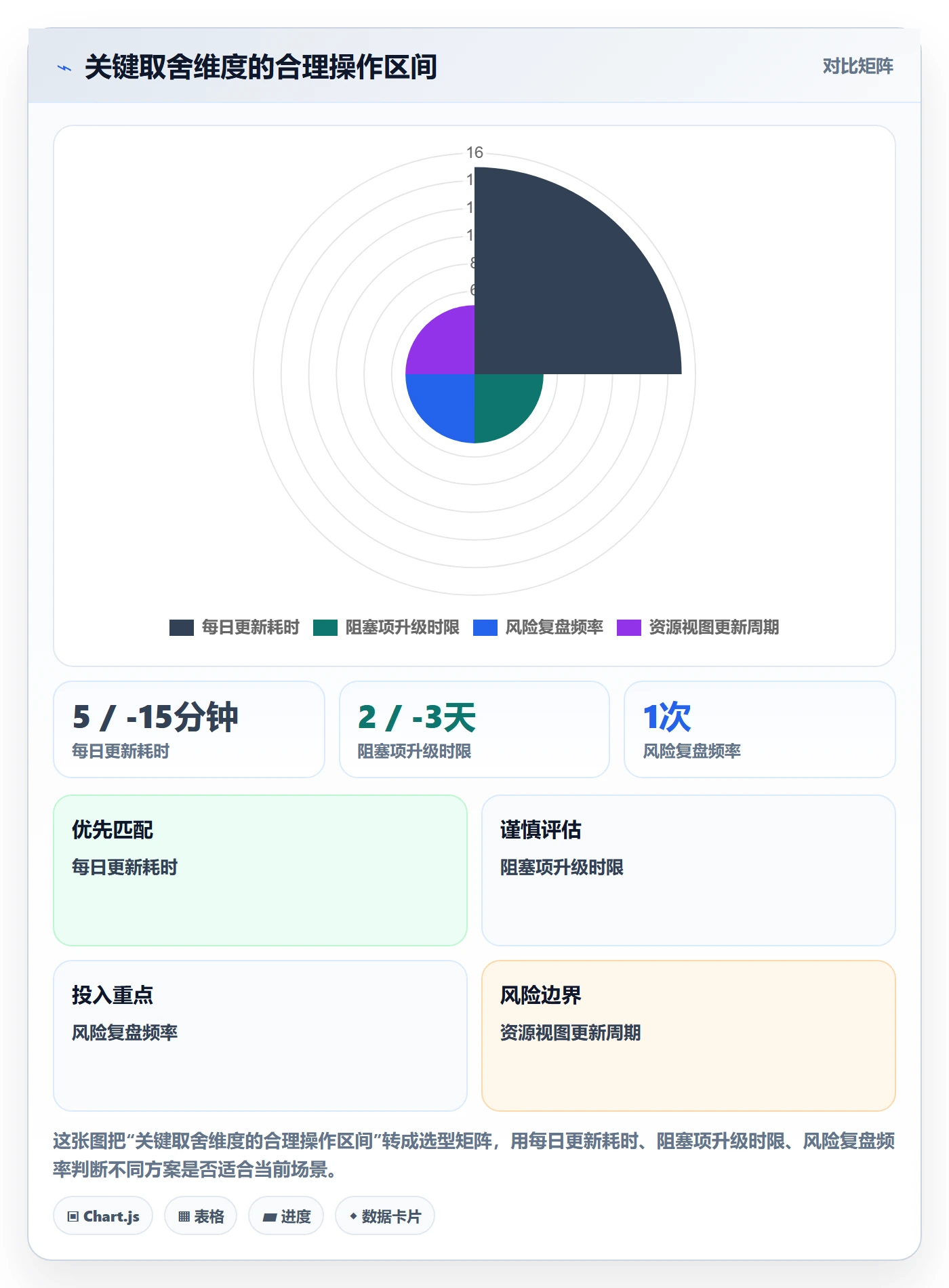Click the blue 风险复盘频率 legend swatch

[485, 628]
